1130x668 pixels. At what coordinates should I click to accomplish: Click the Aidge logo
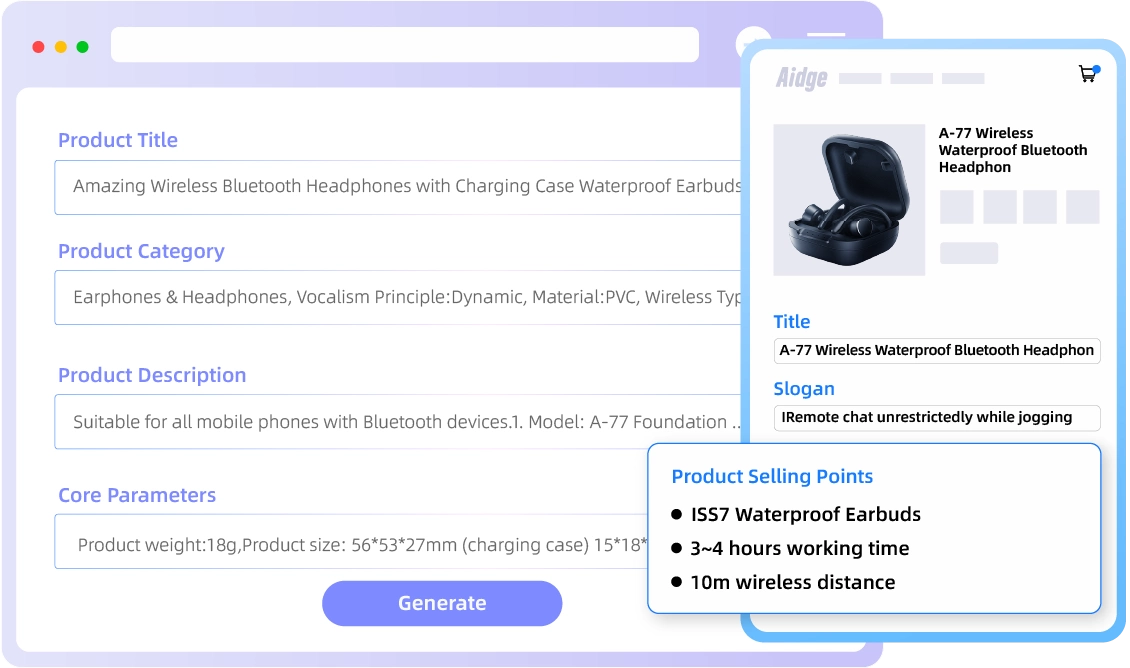(x=801, y=78)
